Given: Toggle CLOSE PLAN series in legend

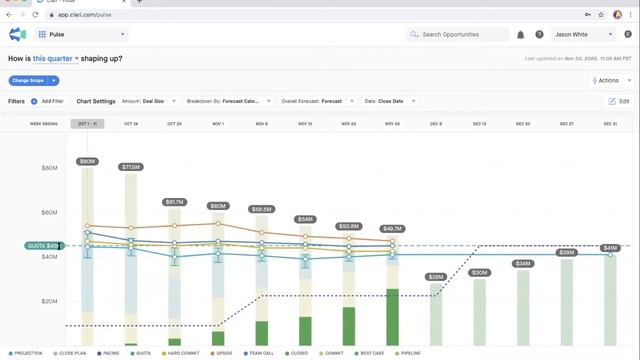Looking at the screenshot, I should 70,353.
